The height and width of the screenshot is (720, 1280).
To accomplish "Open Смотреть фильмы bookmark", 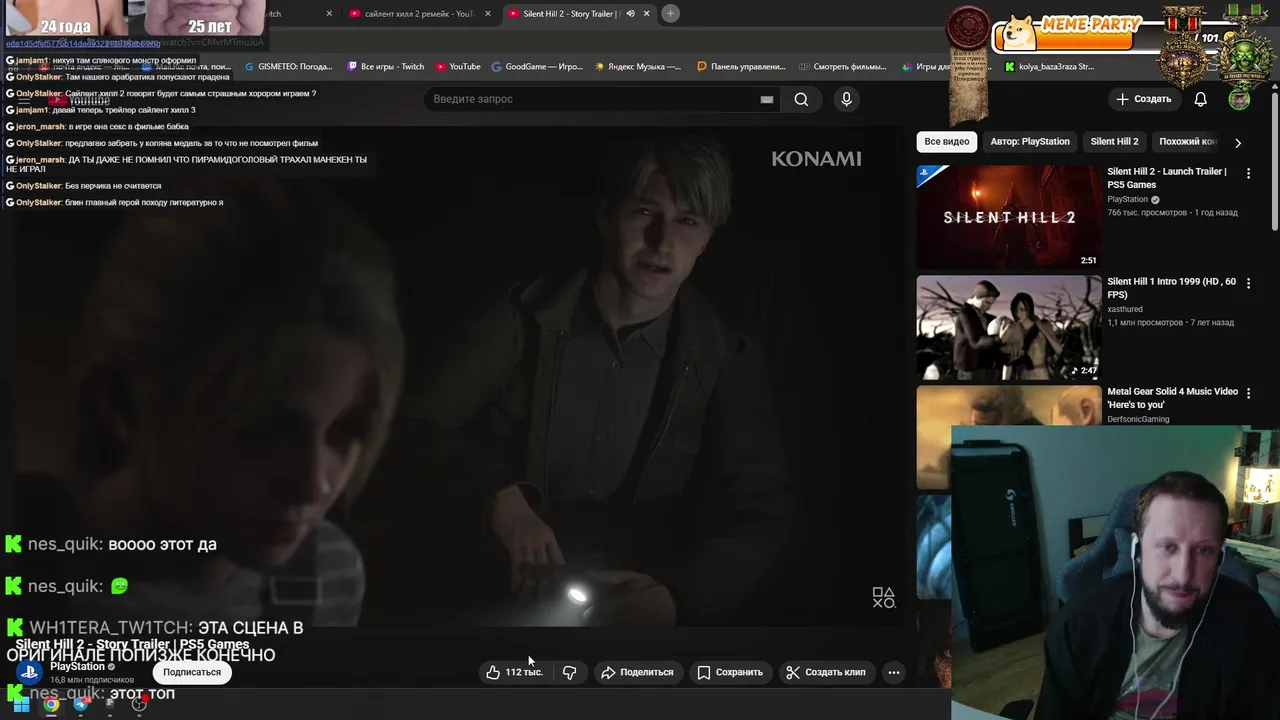I will coord(842,67).
